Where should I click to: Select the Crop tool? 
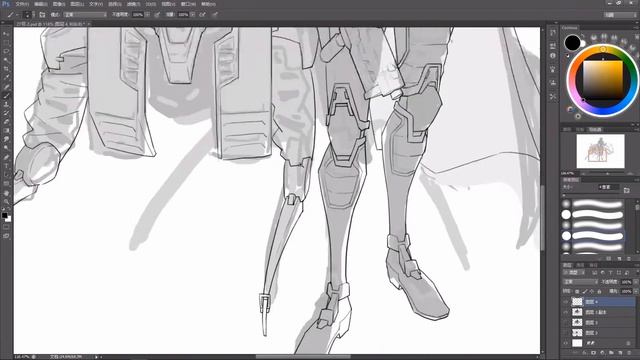(x=6, y=69)
